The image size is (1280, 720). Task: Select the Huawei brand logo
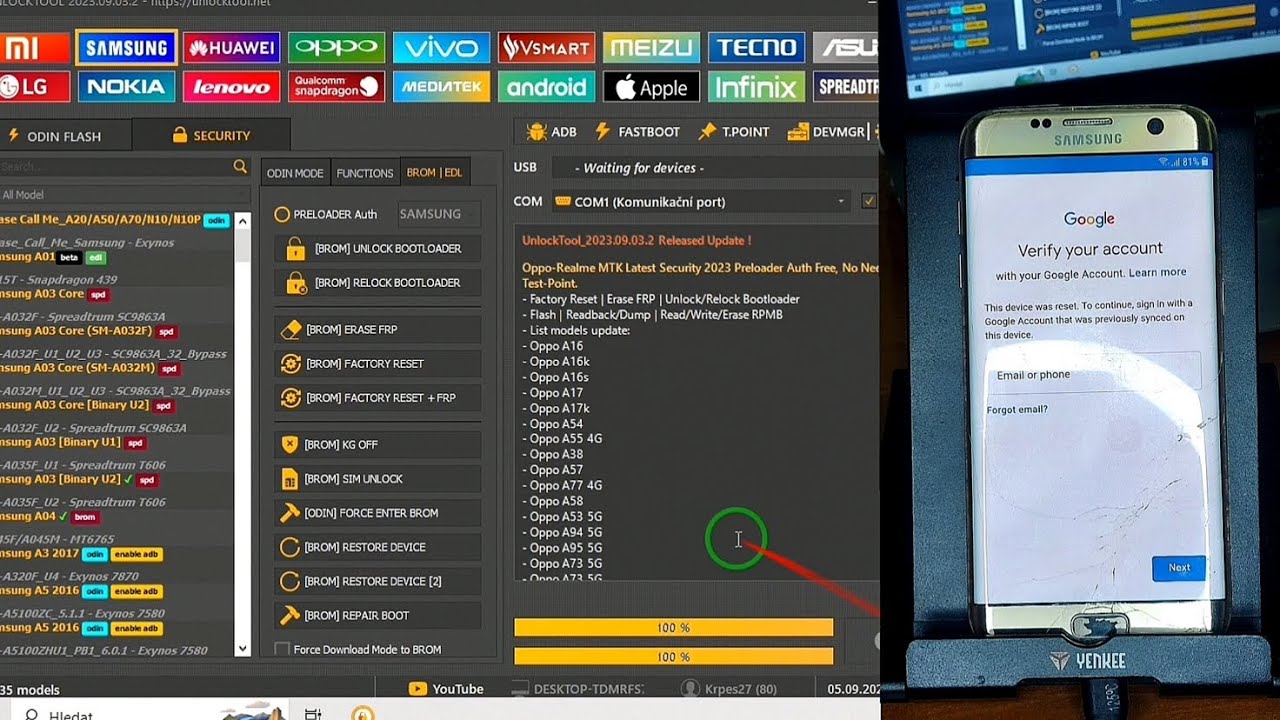point(231,47)
